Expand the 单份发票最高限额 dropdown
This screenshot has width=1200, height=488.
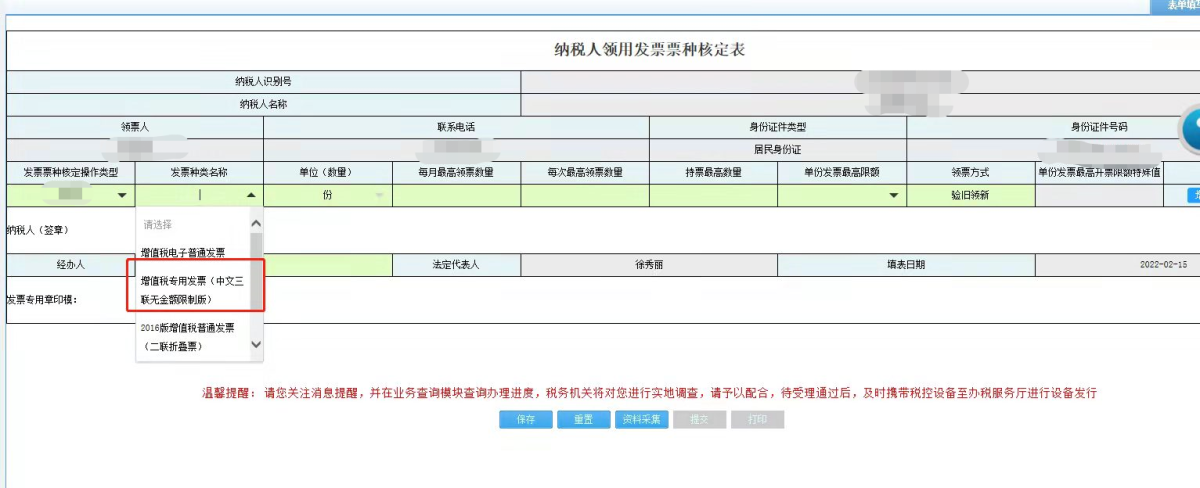pos(893,196)
